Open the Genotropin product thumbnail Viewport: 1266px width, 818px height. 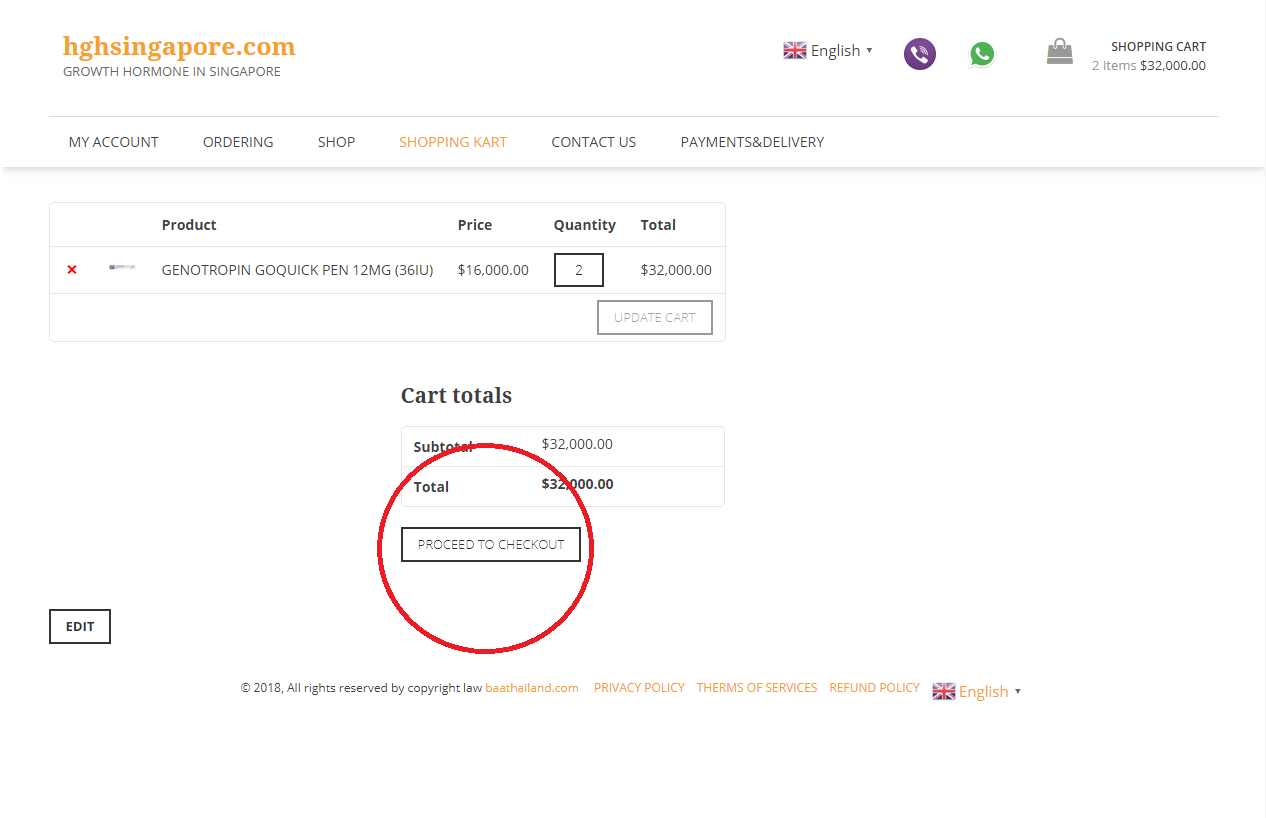tap(122, 267)
